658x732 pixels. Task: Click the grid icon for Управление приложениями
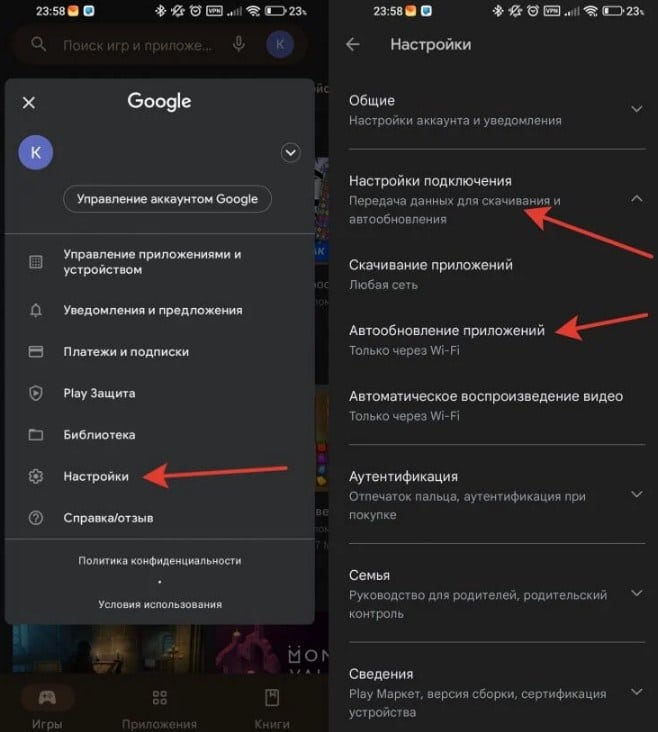36,262
